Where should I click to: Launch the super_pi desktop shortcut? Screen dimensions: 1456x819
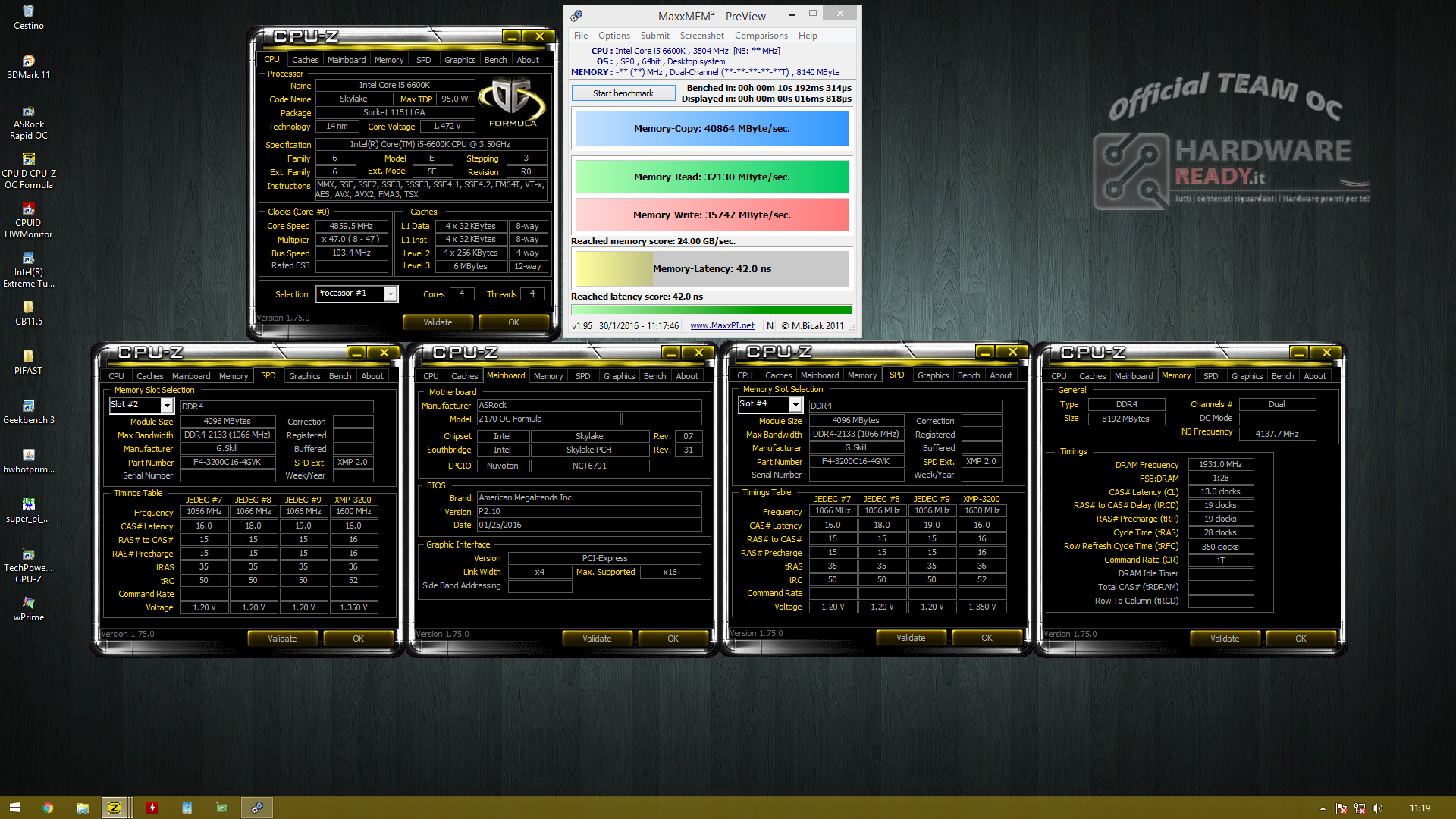click(x=28, y=510)
